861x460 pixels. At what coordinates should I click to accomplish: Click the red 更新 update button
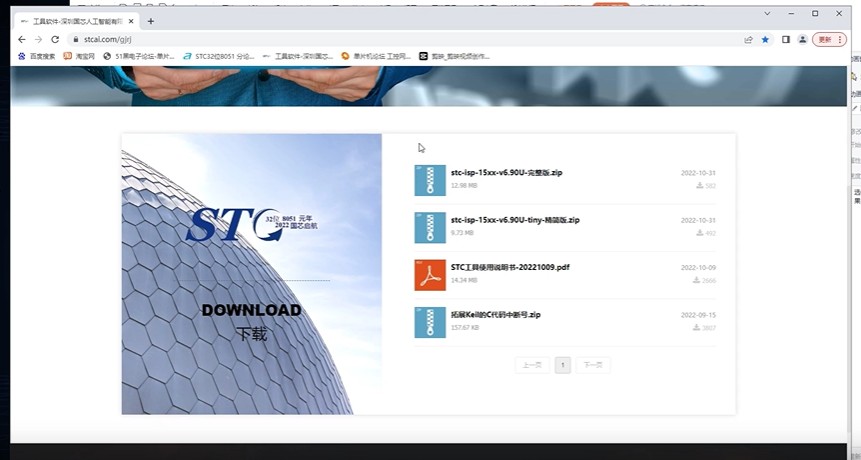(829, 40)
